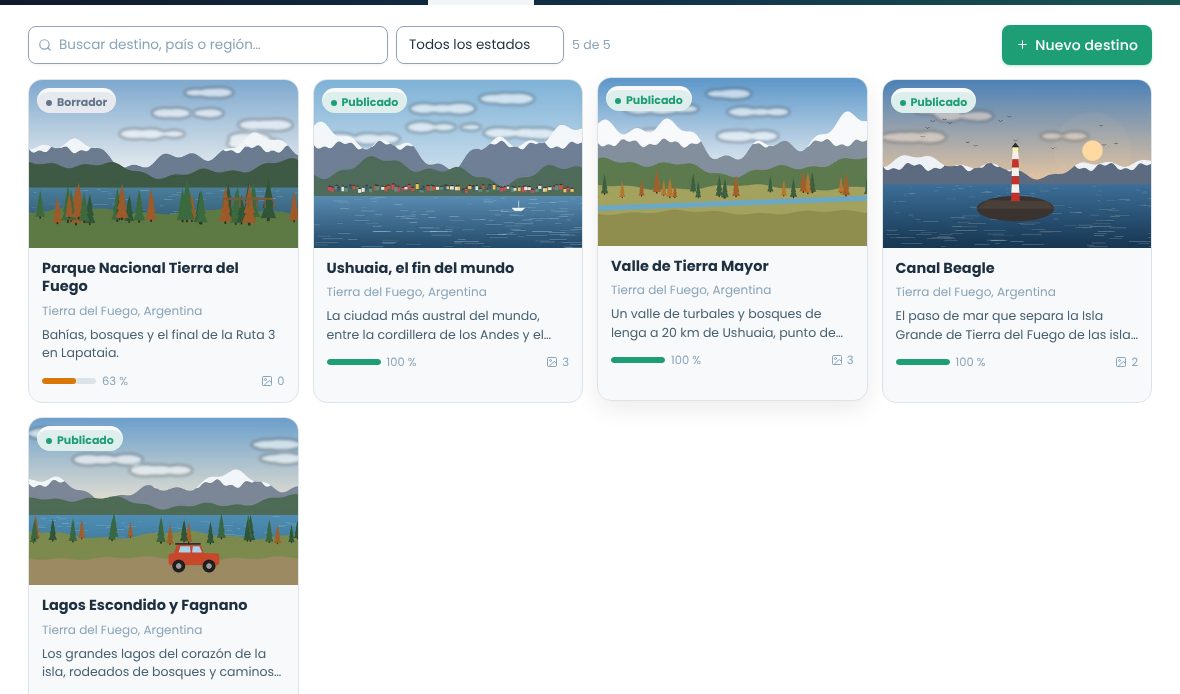Click Publicado badge on Ushuaia card
Screen dimensions: 1180x694
click(364, 102)
